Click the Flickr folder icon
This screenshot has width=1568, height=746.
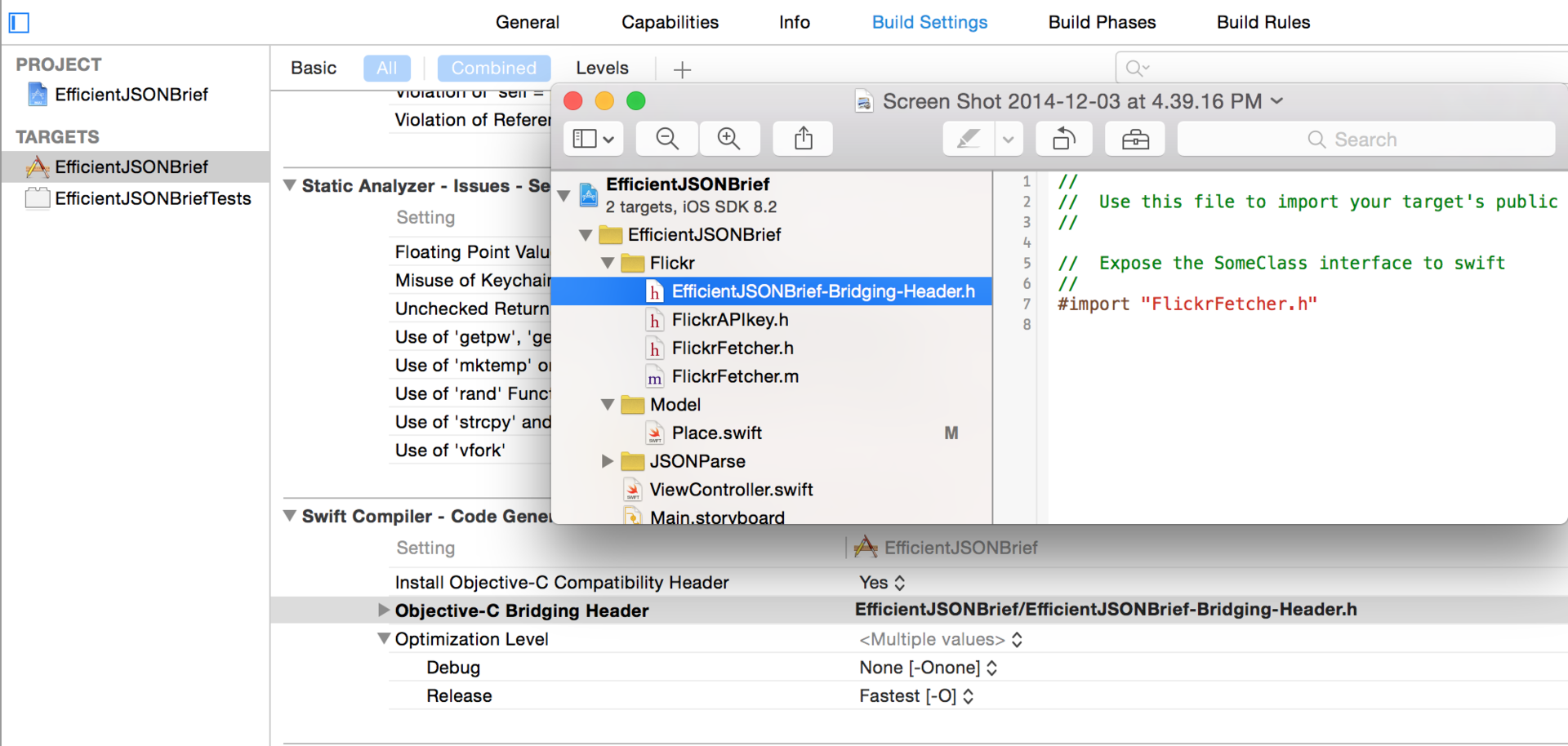pos(632,263)
